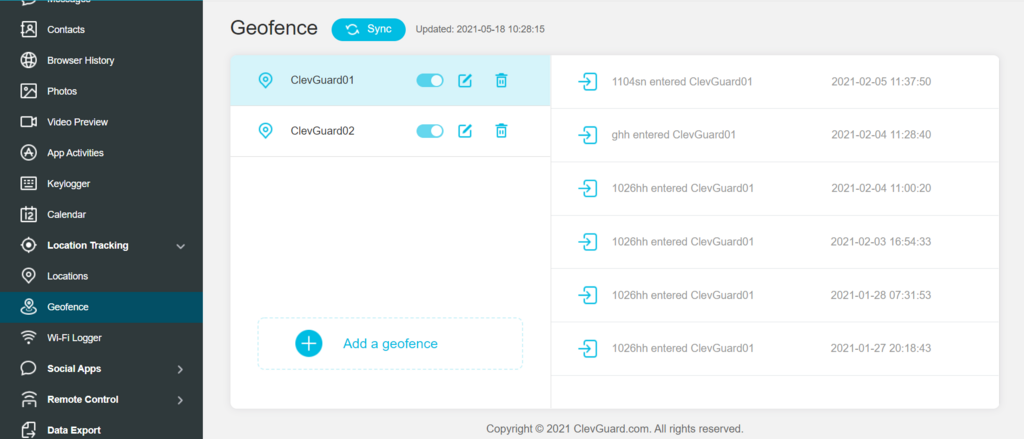Image resolution: width=1024 pixels, height=439 pixels.
Task: Expand the Social Apps chevron
Action: [180, 370]
